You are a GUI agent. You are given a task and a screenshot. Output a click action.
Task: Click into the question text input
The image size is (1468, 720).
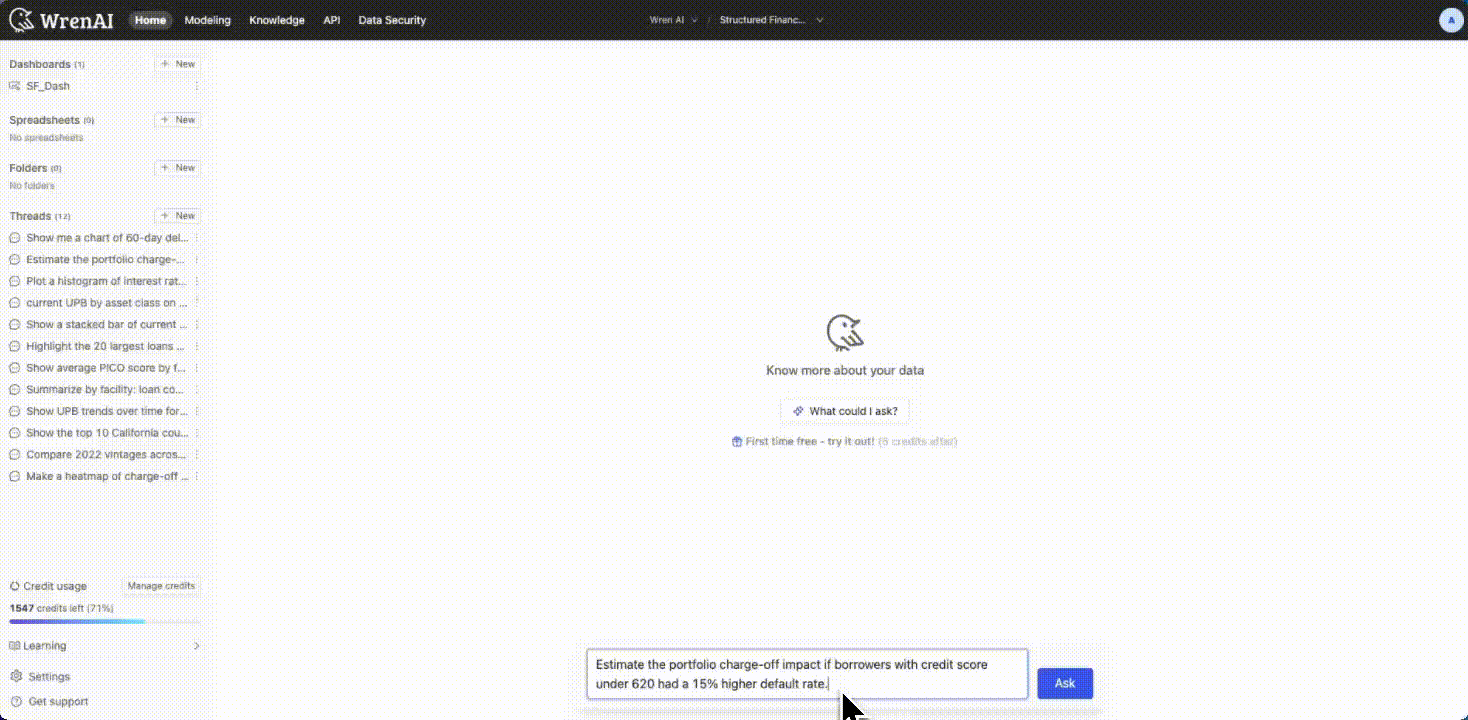click(x=806, y=674)
